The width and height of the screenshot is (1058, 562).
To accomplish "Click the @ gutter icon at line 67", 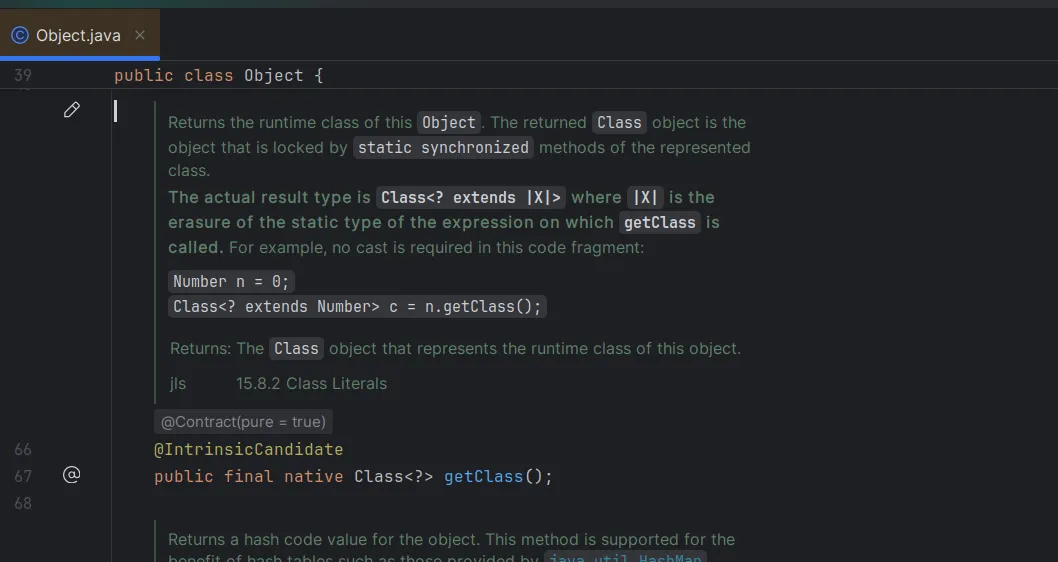I will (x=72, y=475).
